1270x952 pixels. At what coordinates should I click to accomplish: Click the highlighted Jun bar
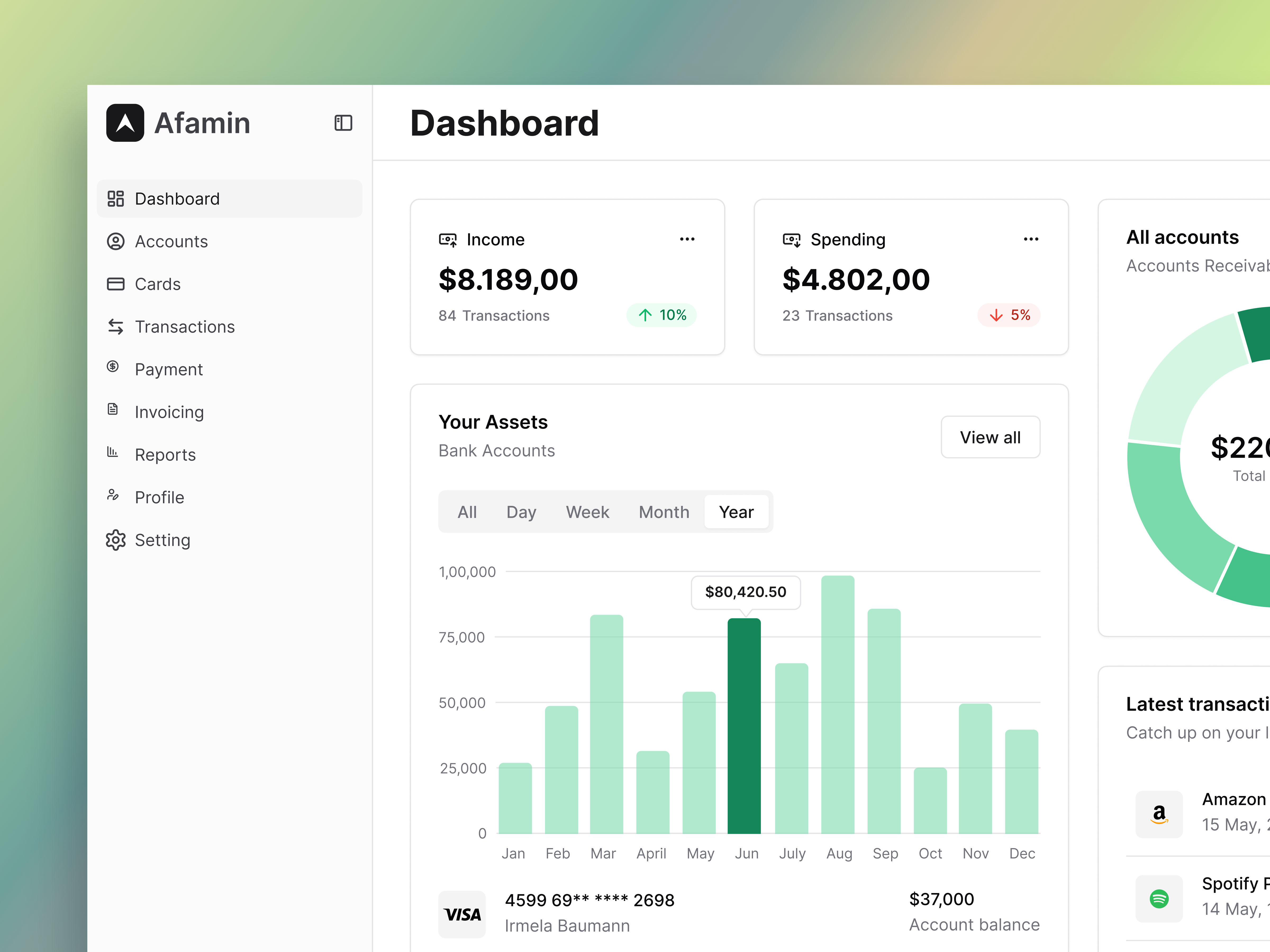coord(744,726)
